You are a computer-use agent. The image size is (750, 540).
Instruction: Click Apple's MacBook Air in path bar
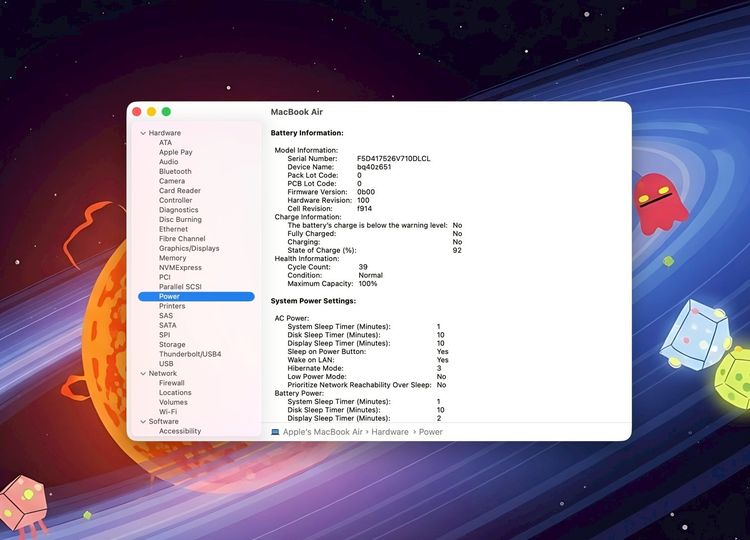pos(322,432)
